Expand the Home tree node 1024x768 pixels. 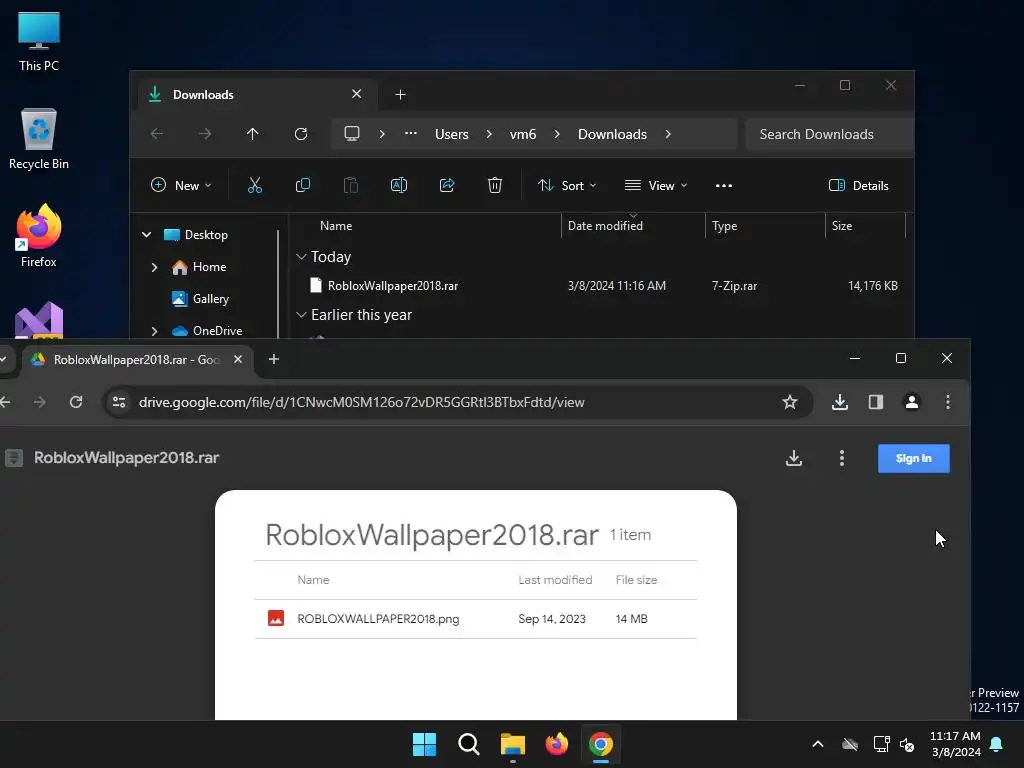point(154,267)
